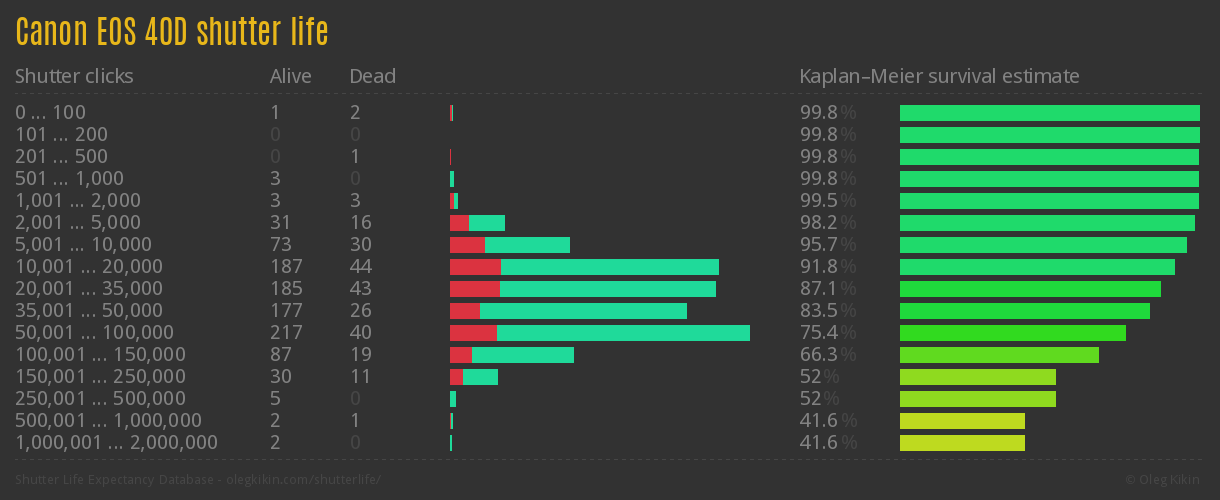The height and width of the screenshot is (500, 1220).
Task: Click the Dead column header
Action: pos(372,77)
